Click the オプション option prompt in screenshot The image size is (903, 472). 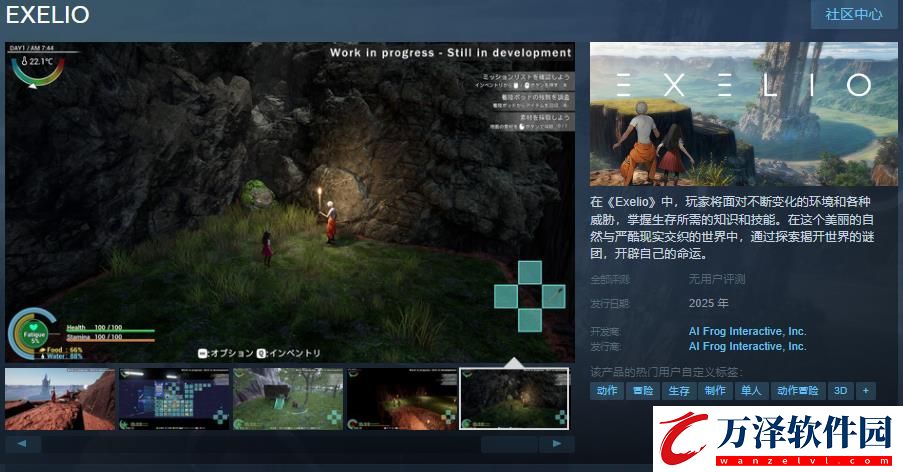pos(225,353)
